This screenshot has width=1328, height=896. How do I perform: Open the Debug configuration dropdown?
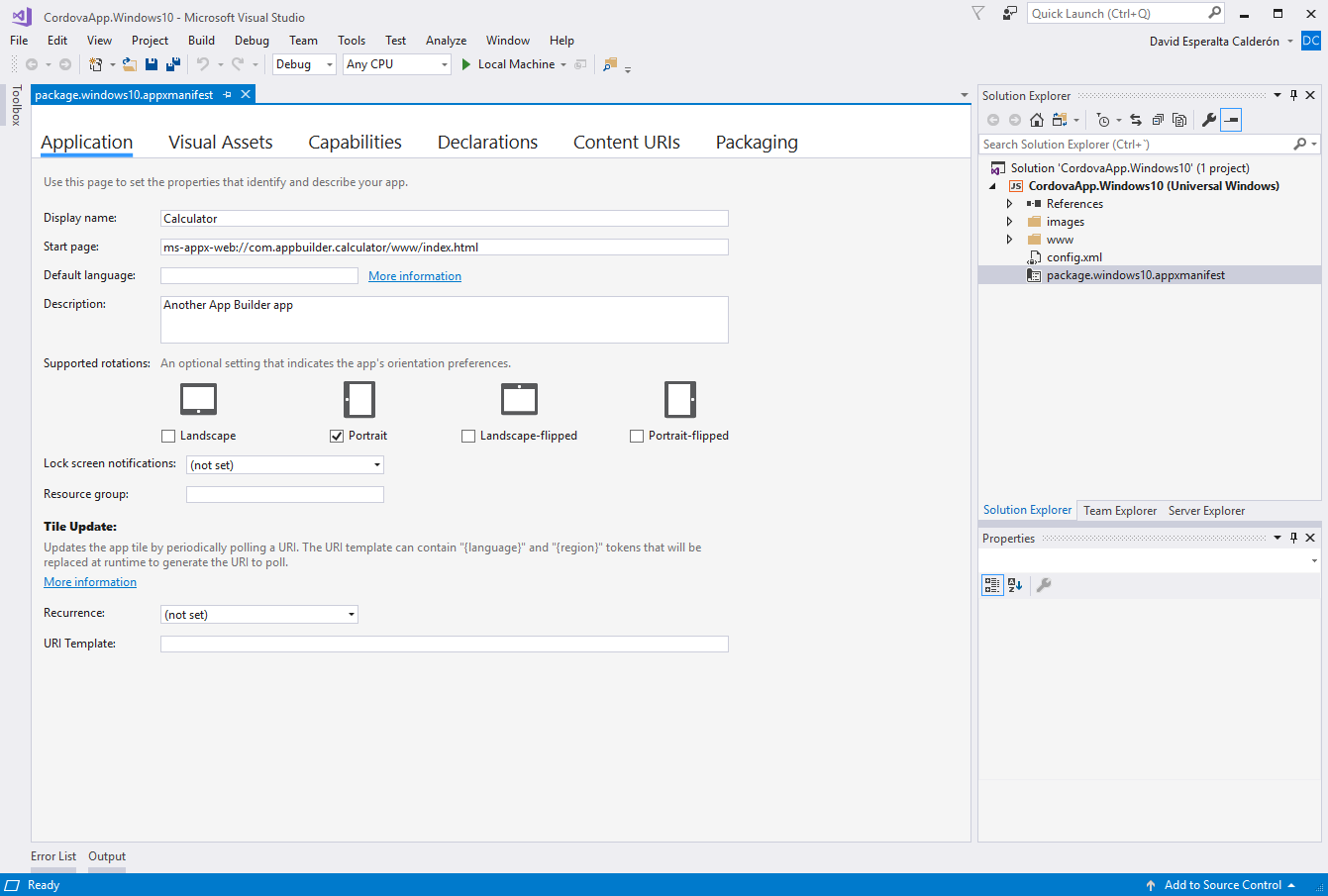[305, 64]
